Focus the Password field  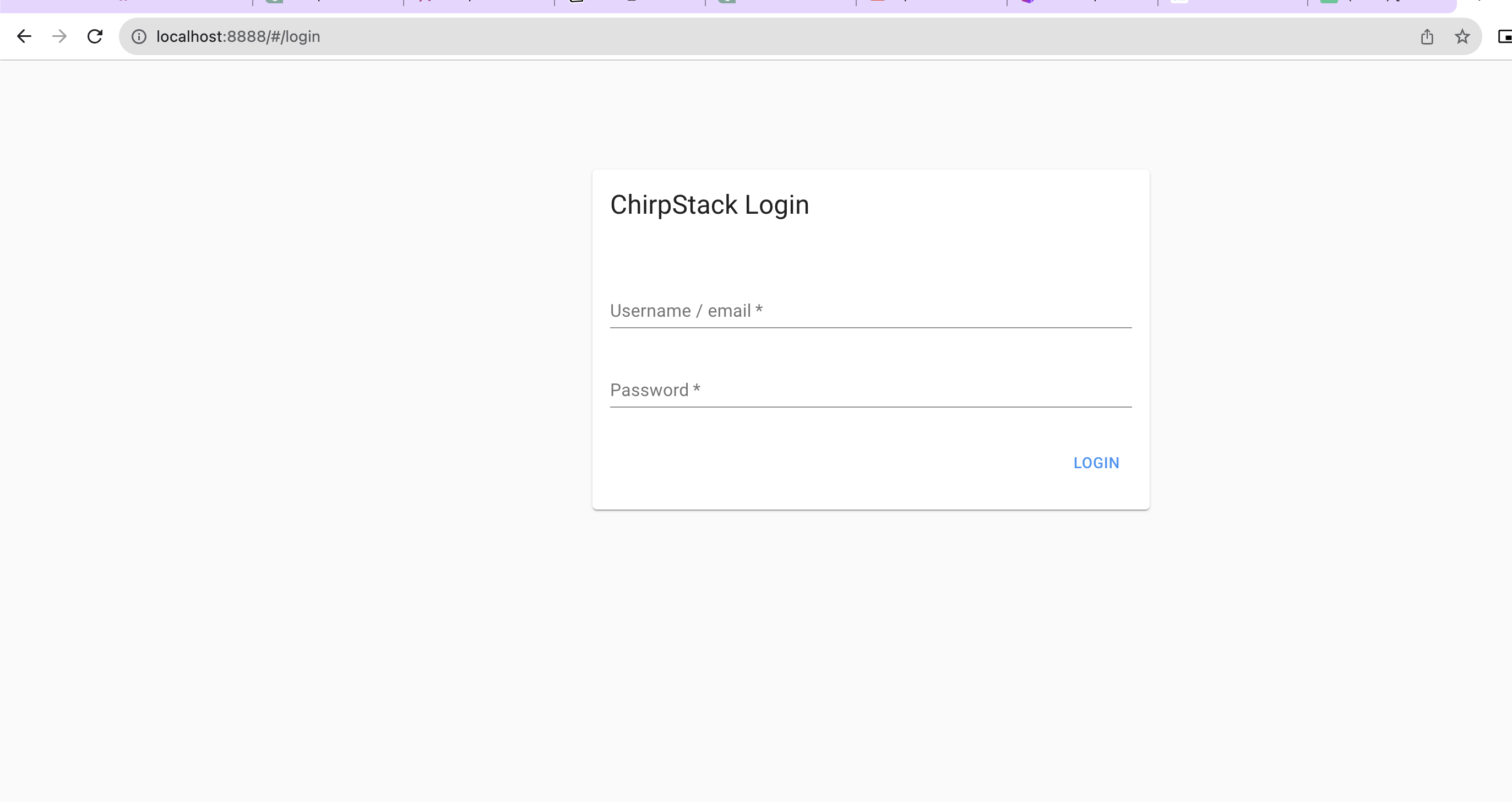(x=870, y=391)
